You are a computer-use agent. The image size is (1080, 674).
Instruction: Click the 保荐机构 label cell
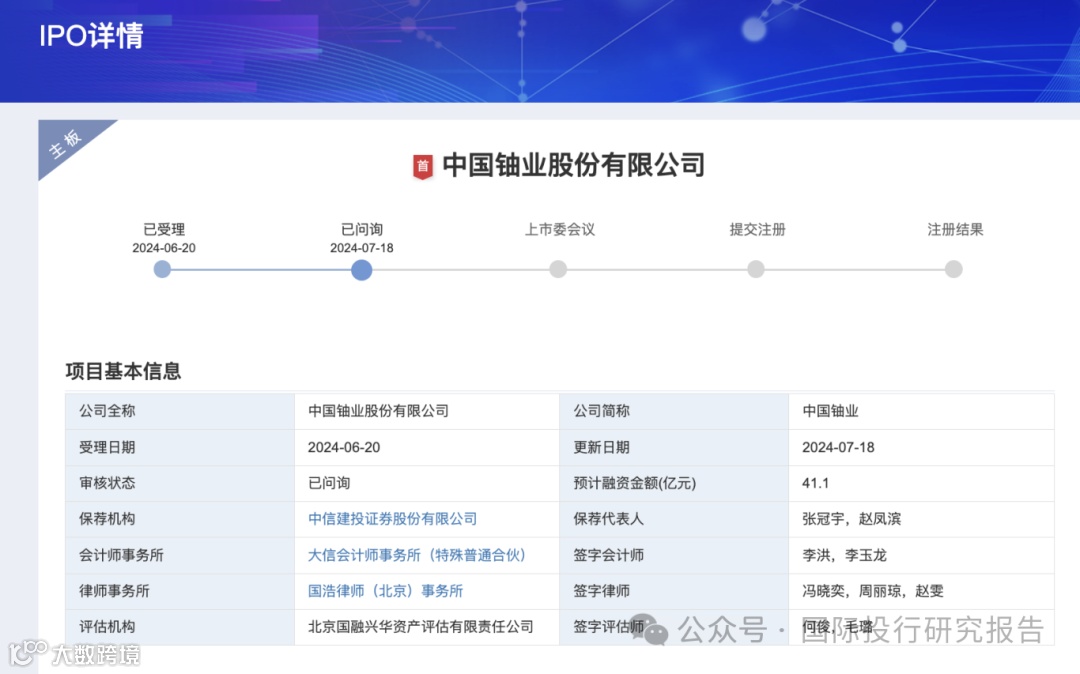(180, 519)
